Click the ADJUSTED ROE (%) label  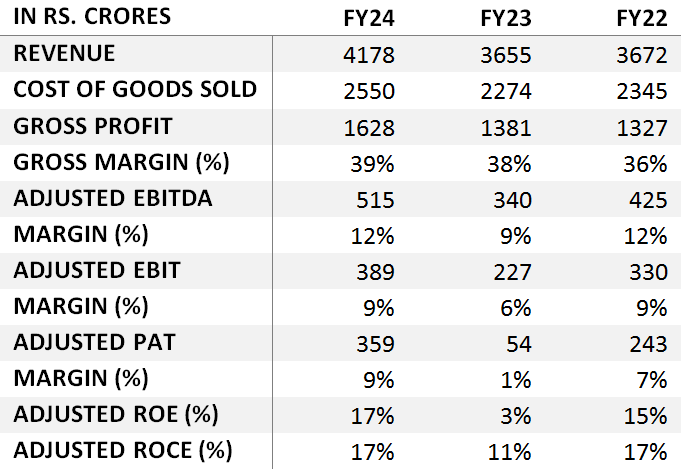click(116, 414)
